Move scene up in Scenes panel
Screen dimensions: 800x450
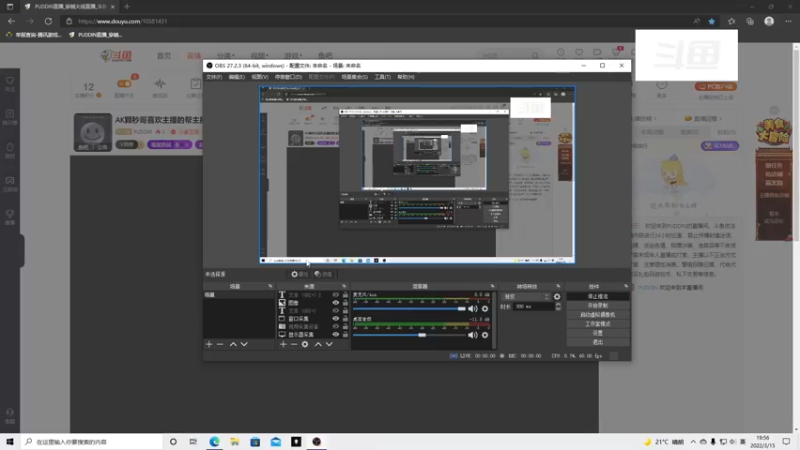[x=233, y=344]
